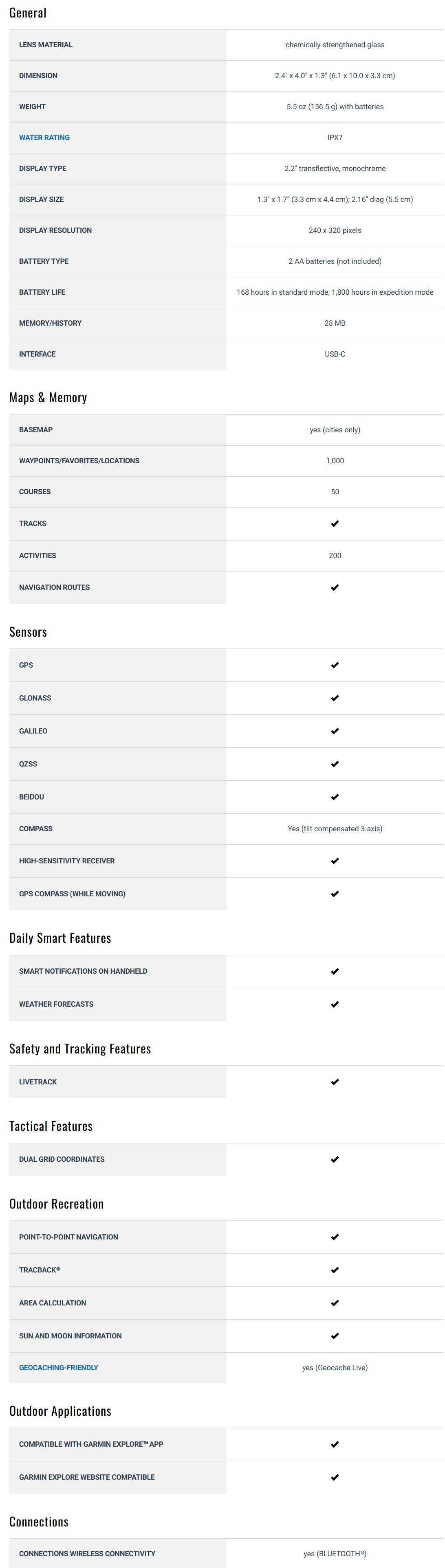
Task: Click the BeiDou checkmark icon
Action: coord(335,797)
